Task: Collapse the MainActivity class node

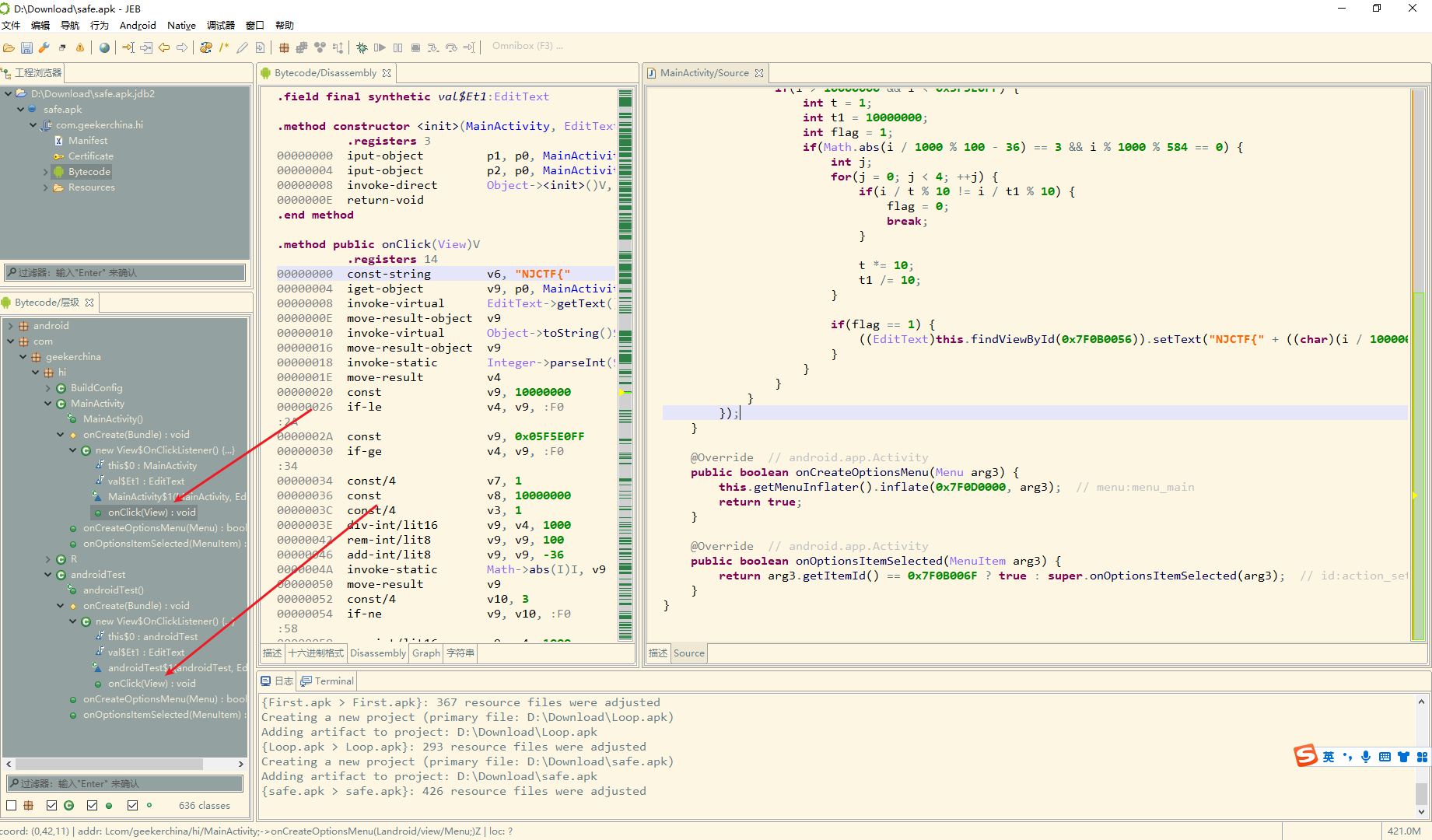Action: (48, 403)
